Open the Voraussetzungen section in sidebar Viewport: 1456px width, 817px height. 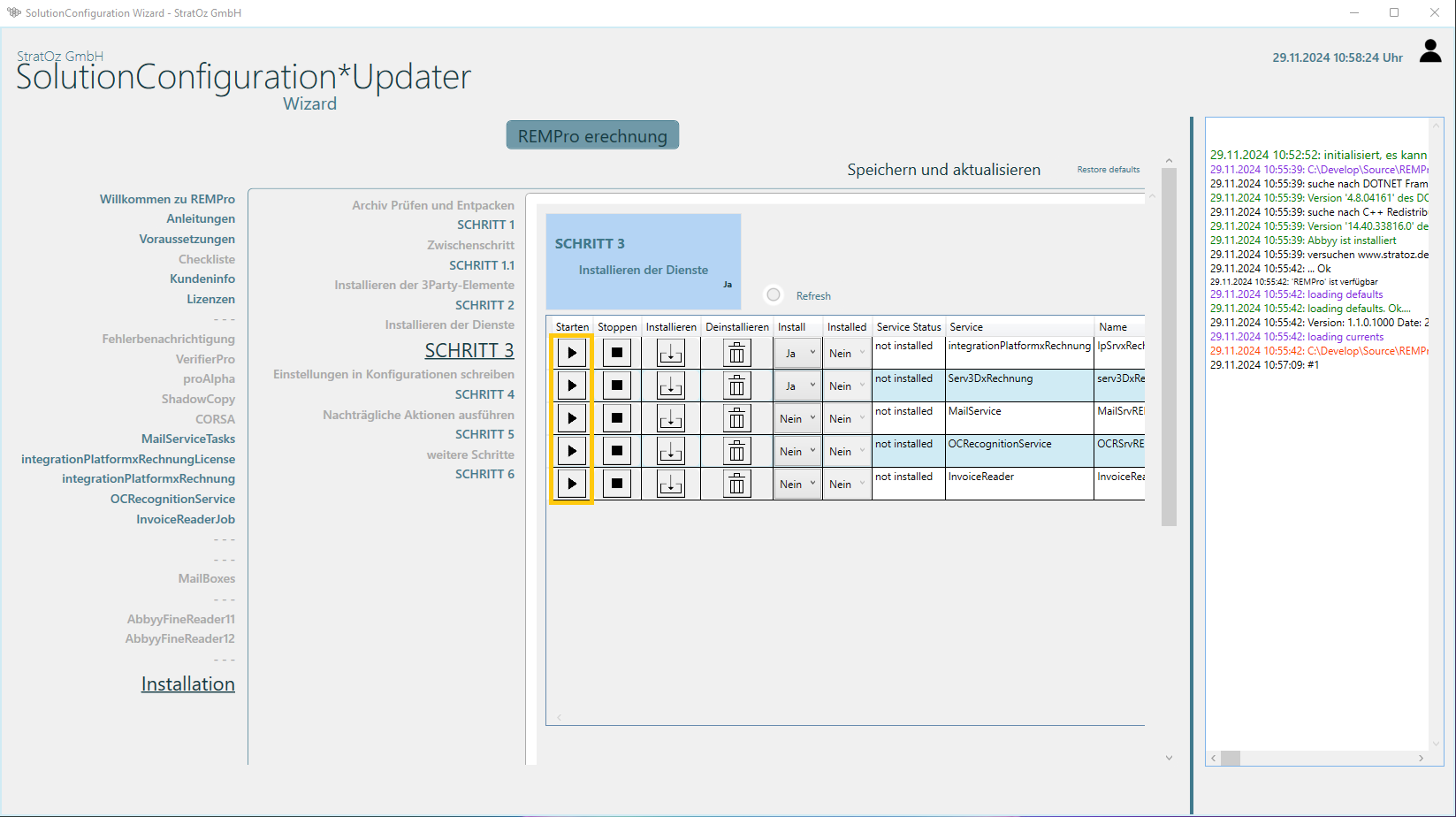coord(187,239)
